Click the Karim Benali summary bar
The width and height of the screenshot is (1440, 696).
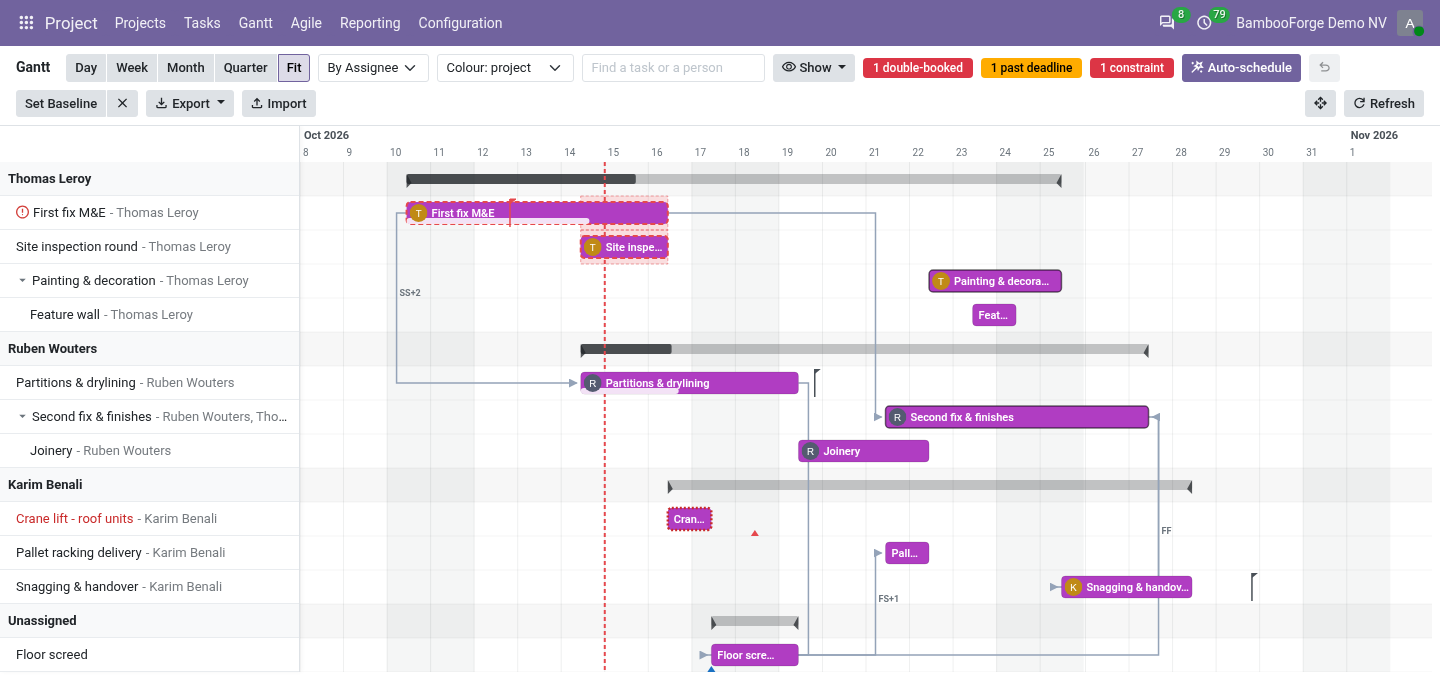coord(929,486)
